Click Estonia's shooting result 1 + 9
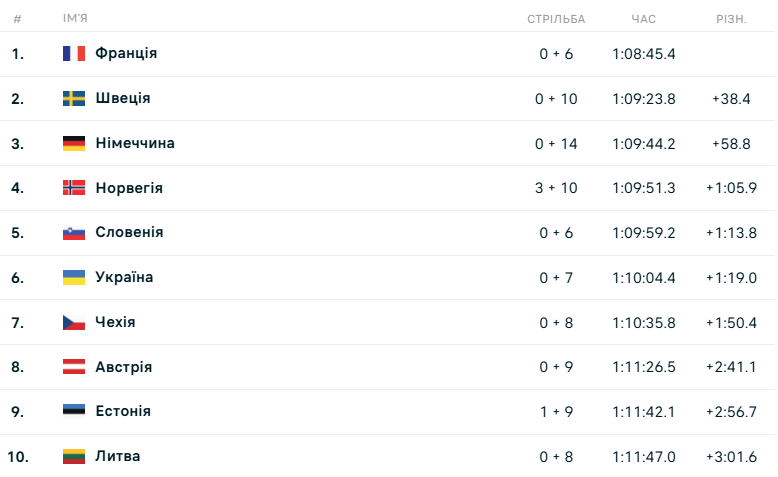 [x=556, y=411]
